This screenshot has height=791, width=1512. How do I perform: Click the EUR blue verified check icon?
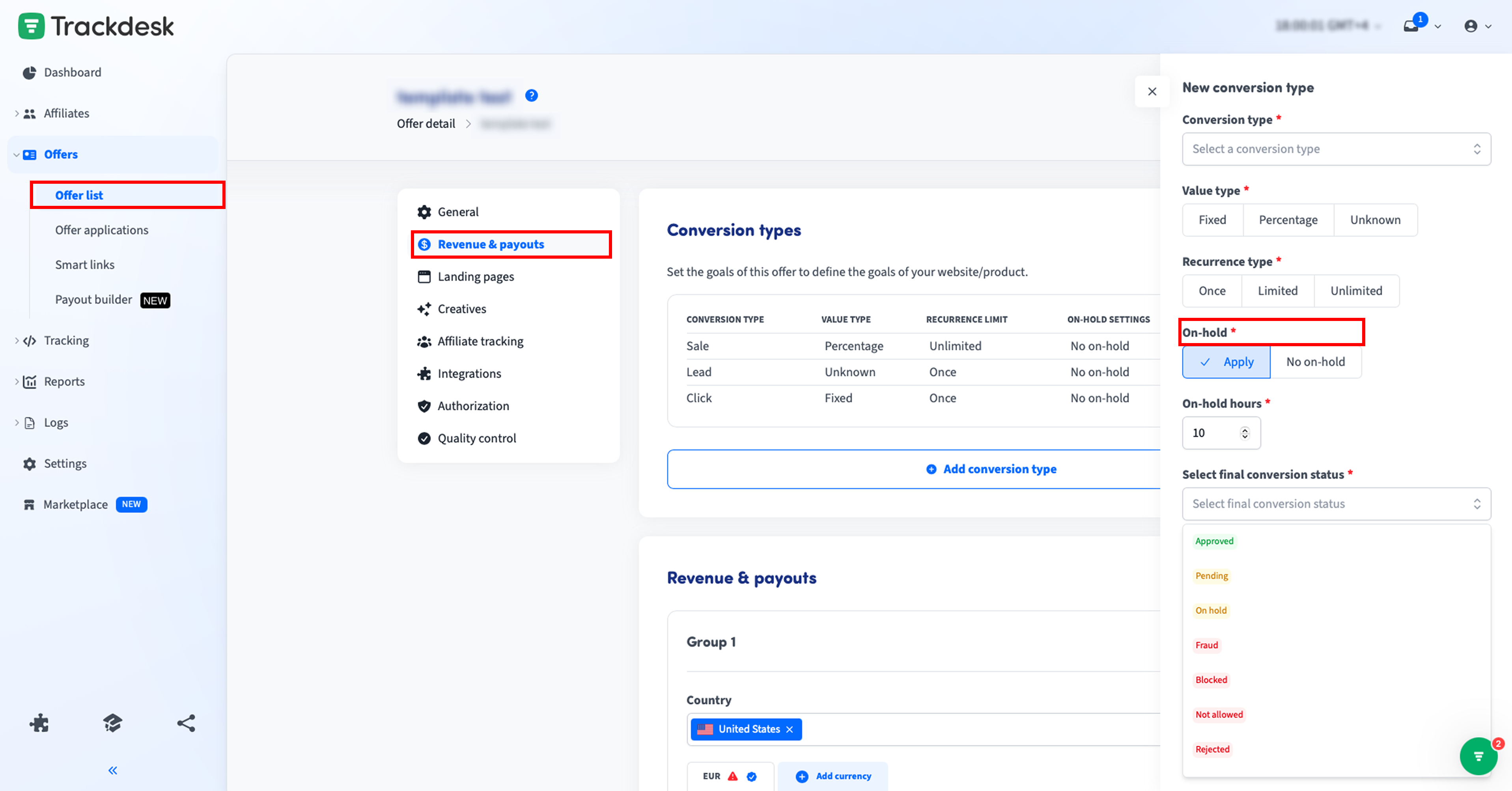point(751,776)
